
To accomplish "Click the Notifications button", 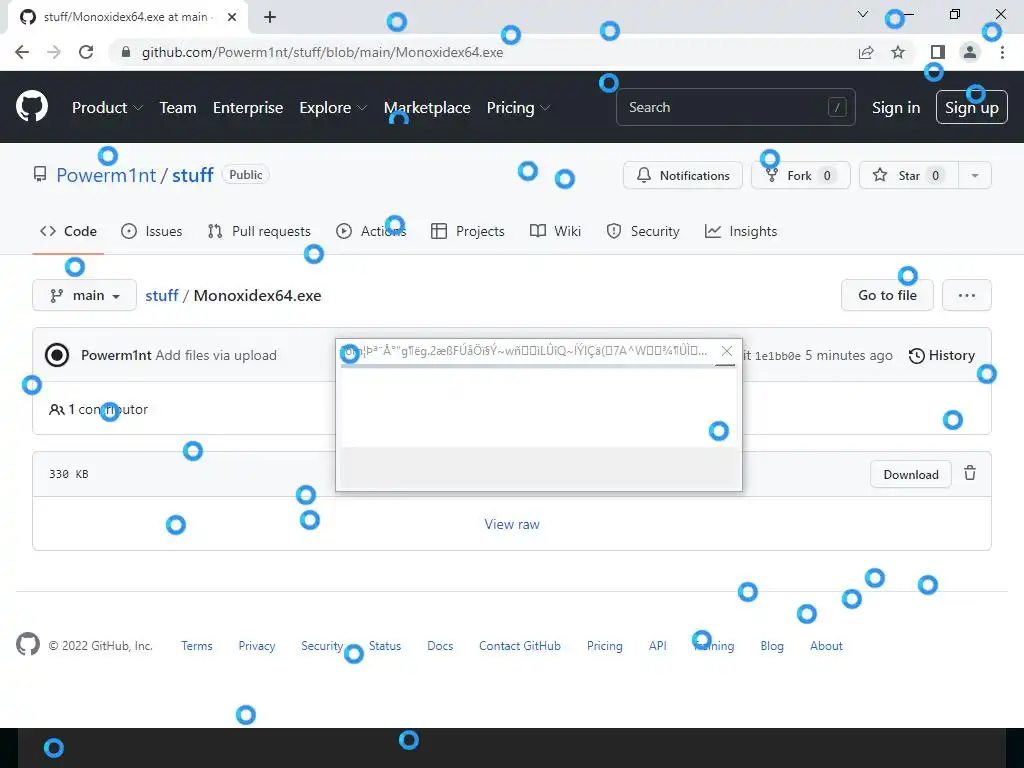I will pos(682,175).
